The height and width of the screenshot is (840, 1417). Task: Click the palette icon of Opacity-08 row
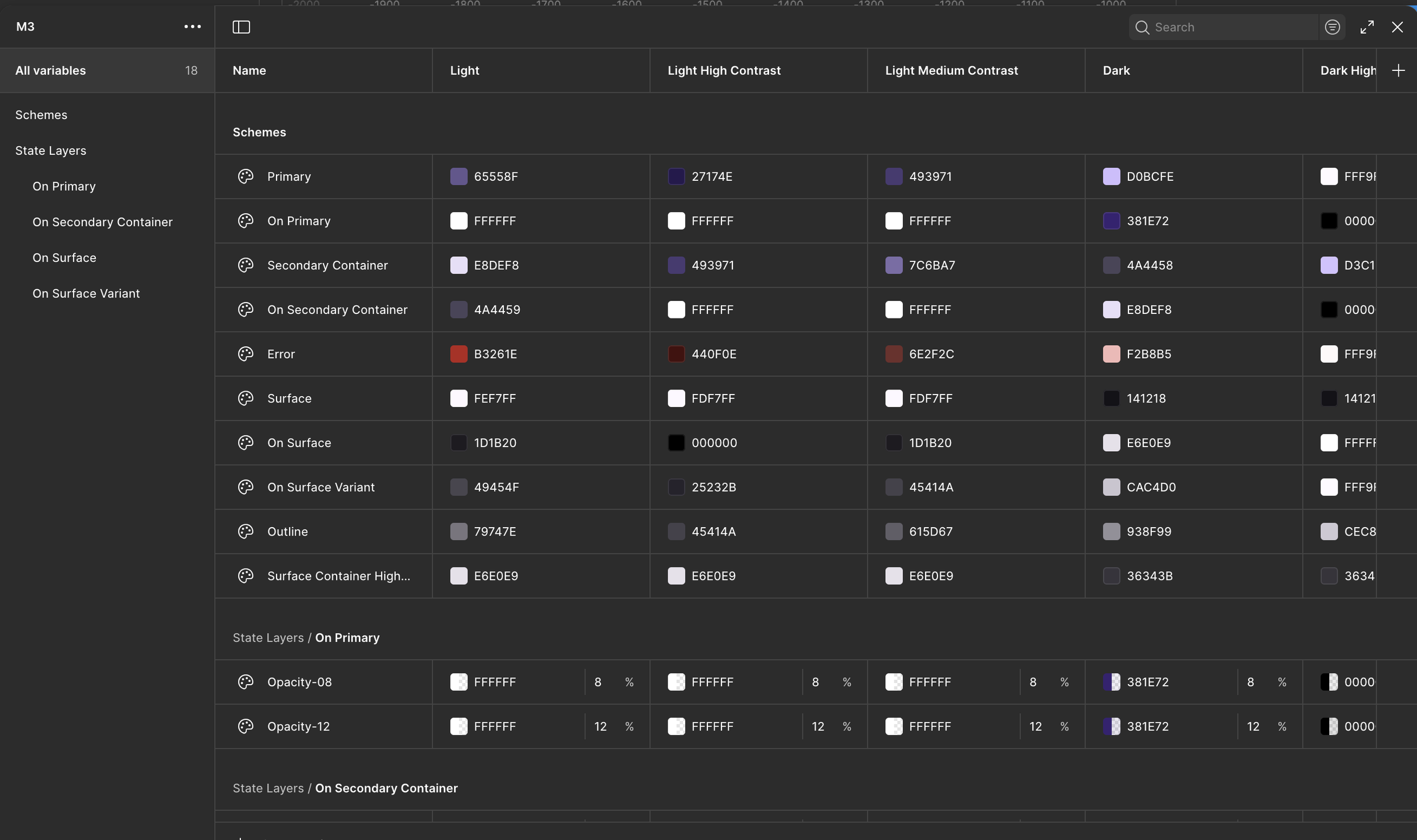[x=245, y=682]
